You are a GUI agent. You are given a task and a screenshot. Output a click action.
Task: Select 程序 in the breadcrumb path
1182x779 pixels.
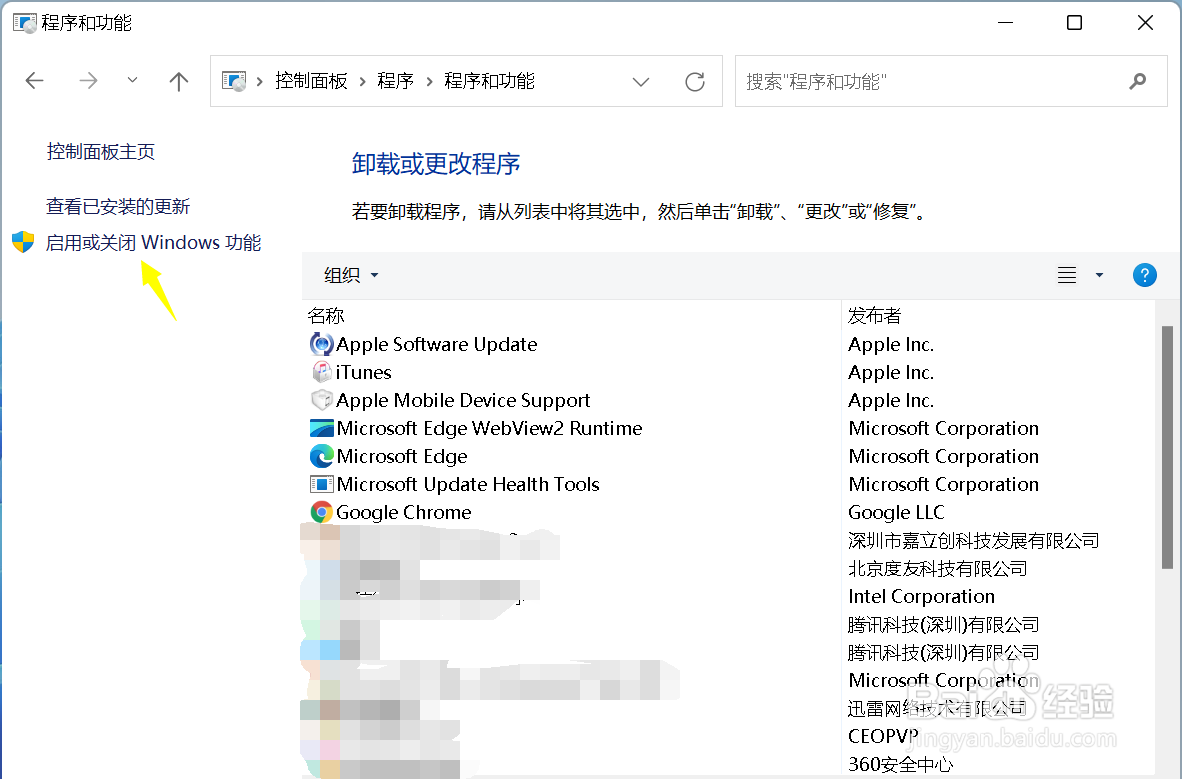(x=396, y=81)
